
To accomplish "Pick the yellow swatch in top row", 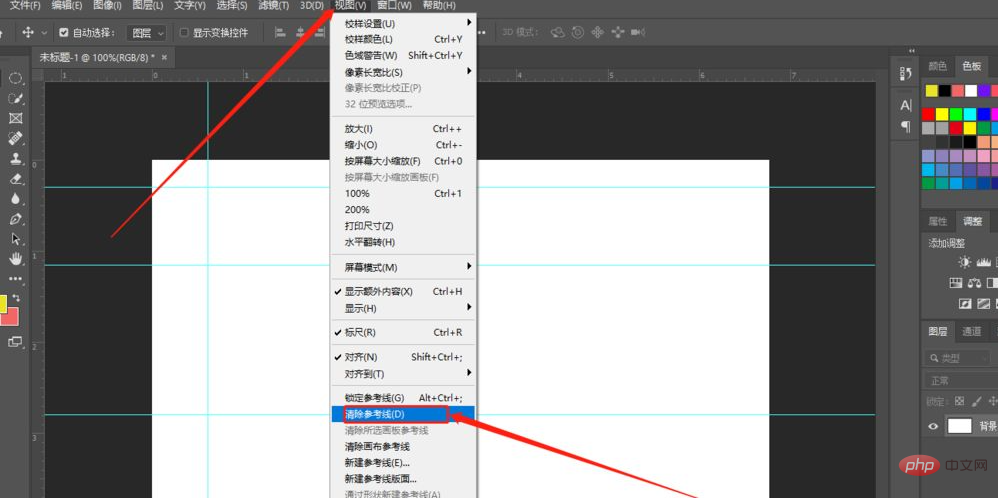I will point(932,91).
